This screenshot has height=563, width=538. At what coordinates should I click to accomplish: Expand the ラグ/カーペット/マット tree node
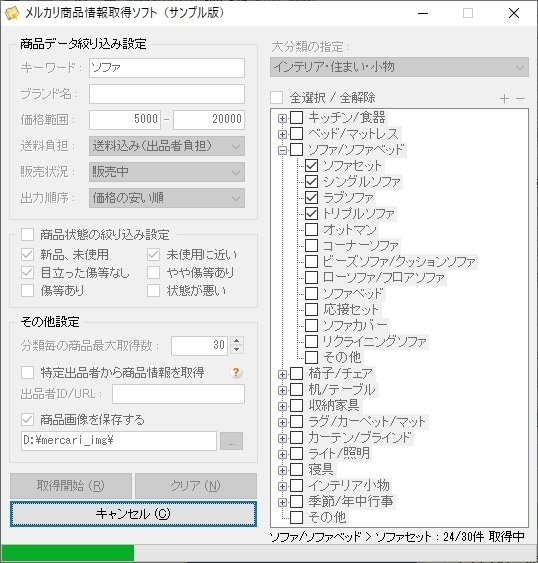282,422
